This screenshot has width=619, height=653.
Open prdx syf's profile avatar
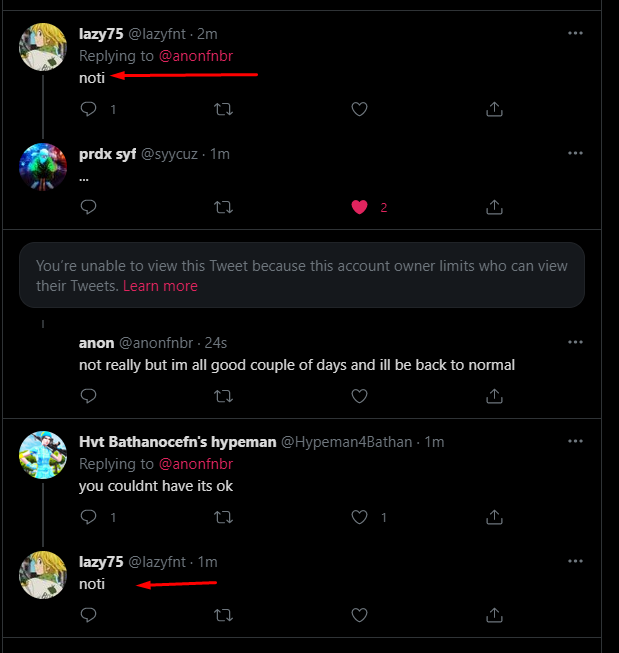click(43, 167)
